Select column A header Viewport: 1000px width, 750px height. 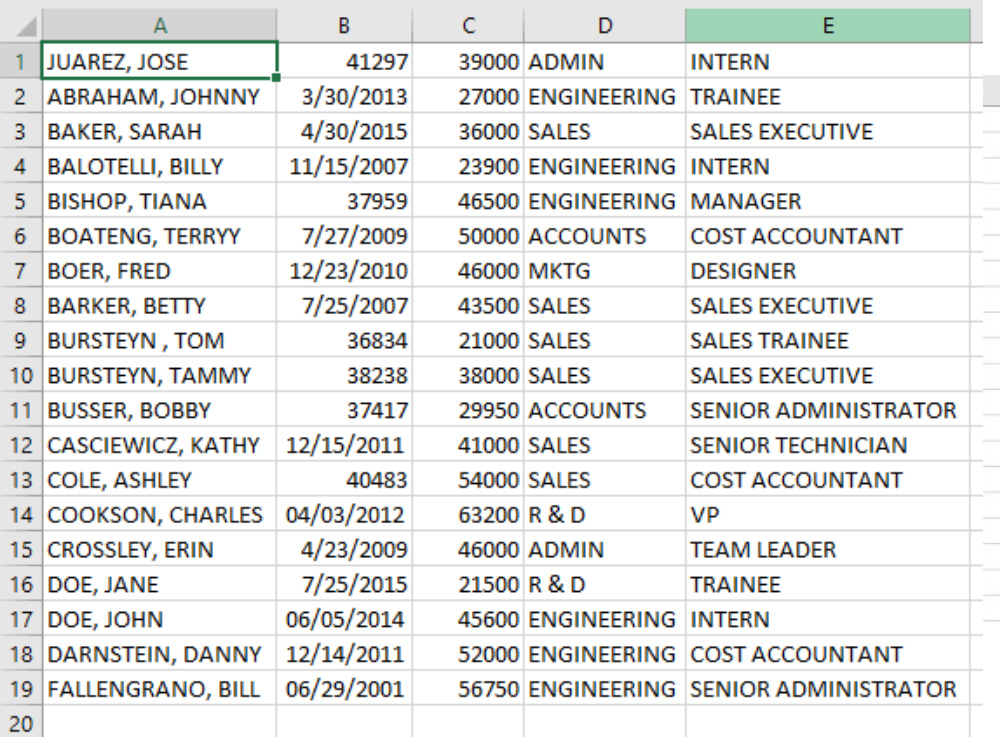[159, 26]
